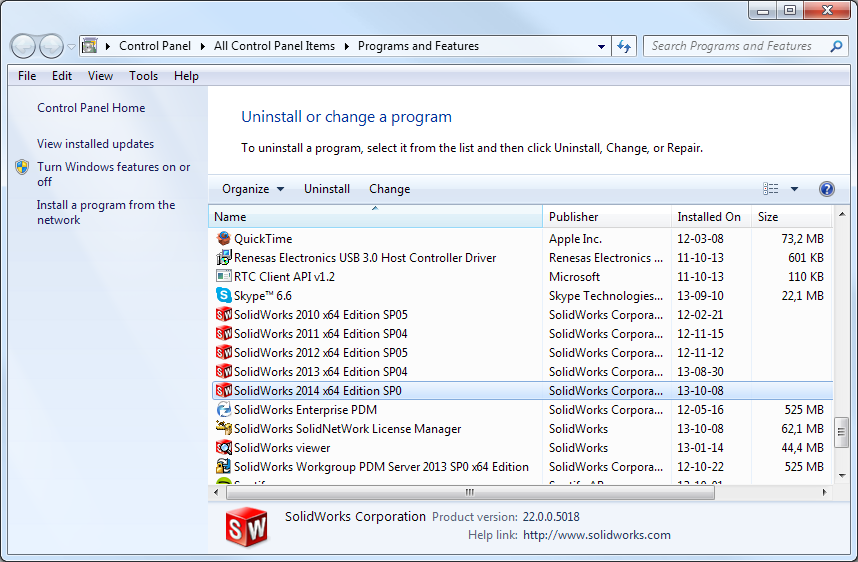Select the Skype Technologies publisher cell
858x562 pixels.
606,296
